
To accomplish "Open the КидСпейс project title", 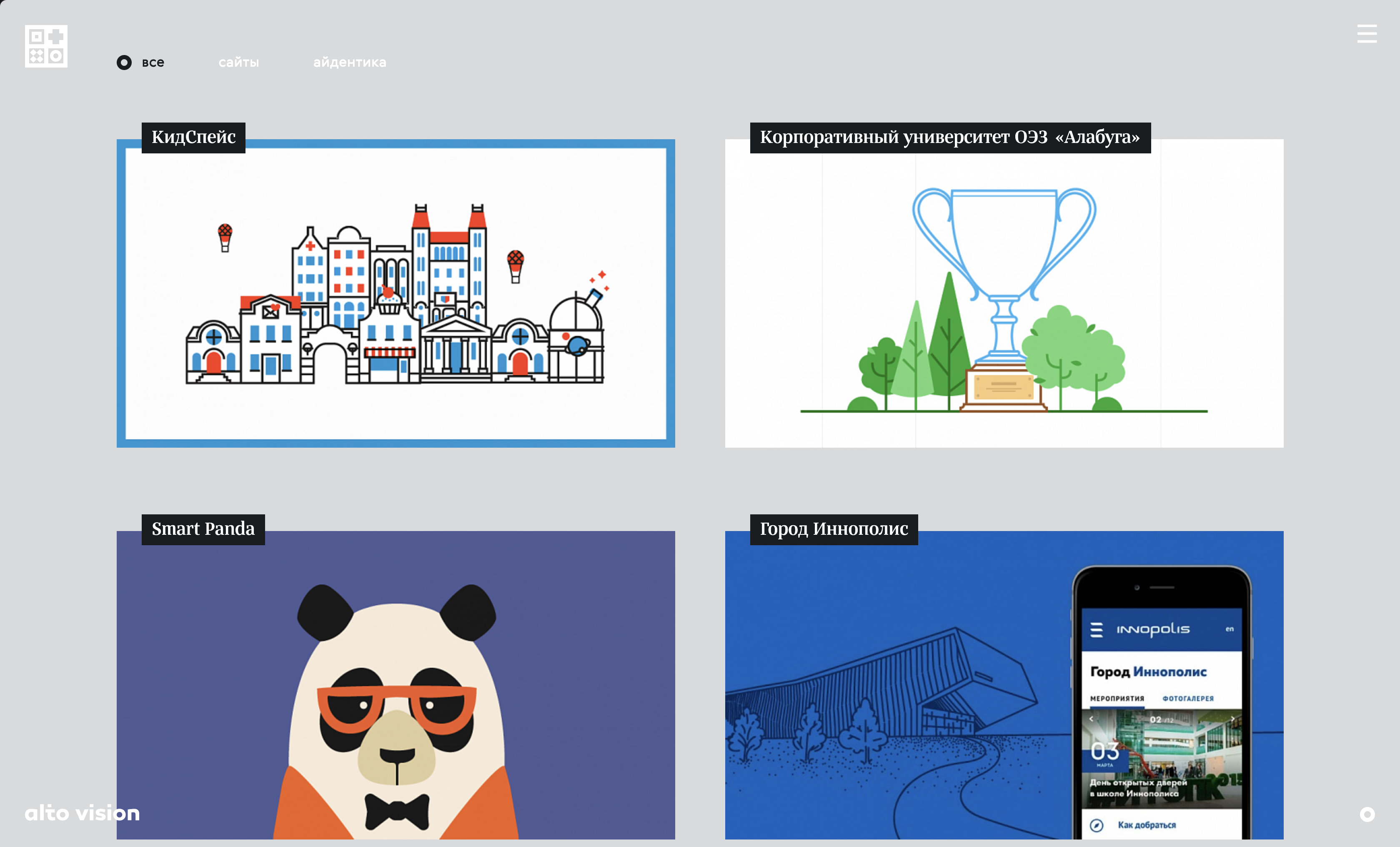I will 193,138.
